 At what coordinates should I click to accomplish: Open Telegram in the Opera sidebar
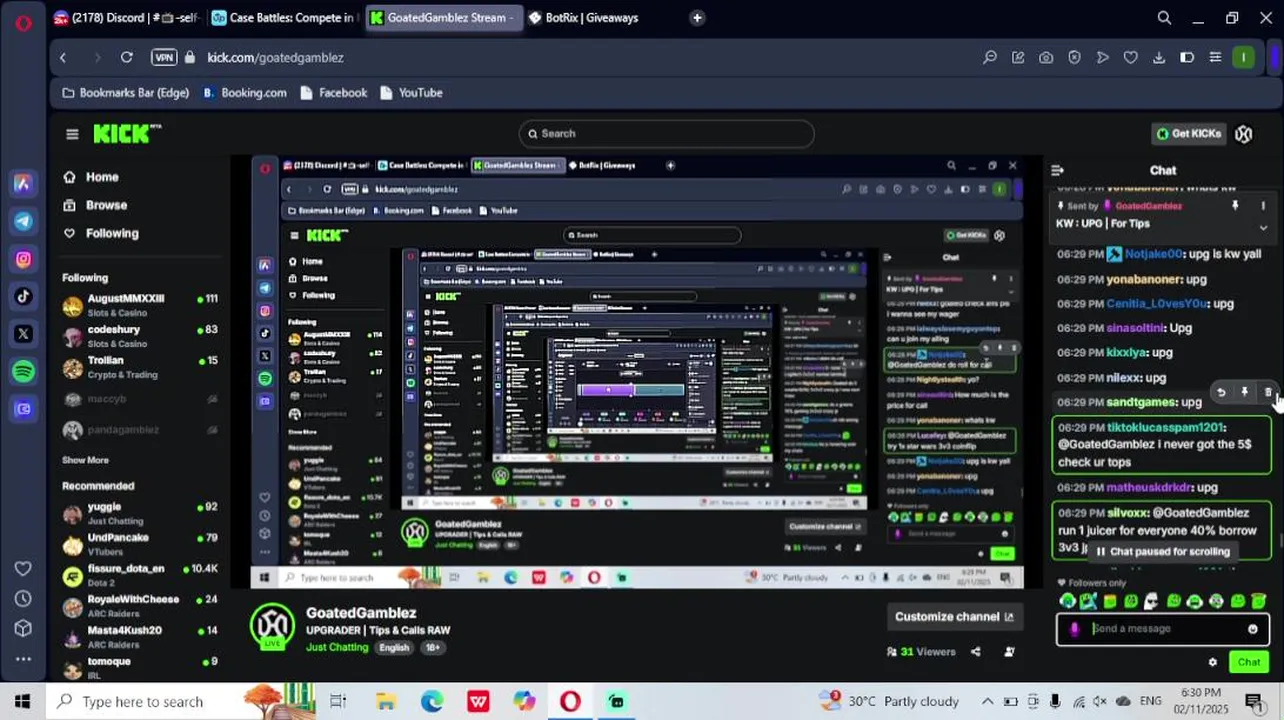(23, 221)
